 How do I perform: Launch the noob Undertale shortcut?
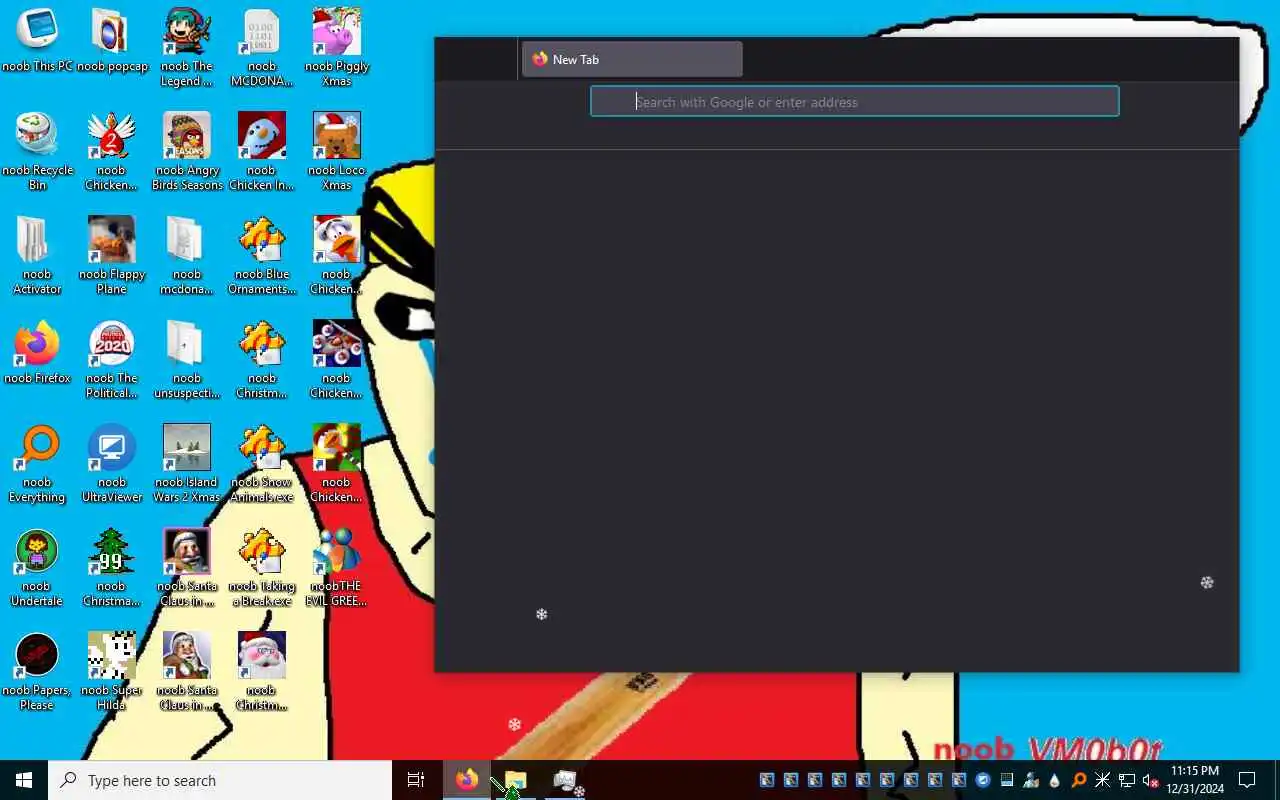pos(37,568)
